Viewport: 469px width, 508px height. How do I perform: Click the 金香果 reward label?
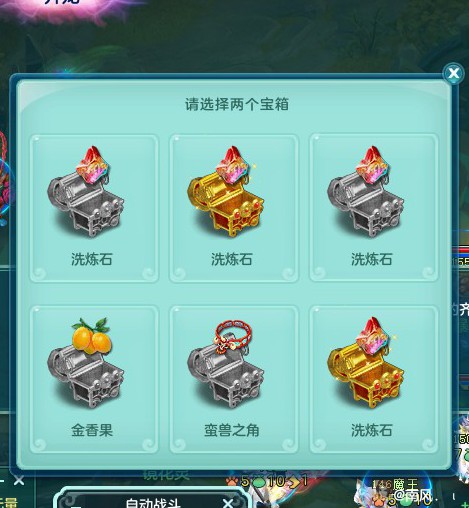(92, 430)
